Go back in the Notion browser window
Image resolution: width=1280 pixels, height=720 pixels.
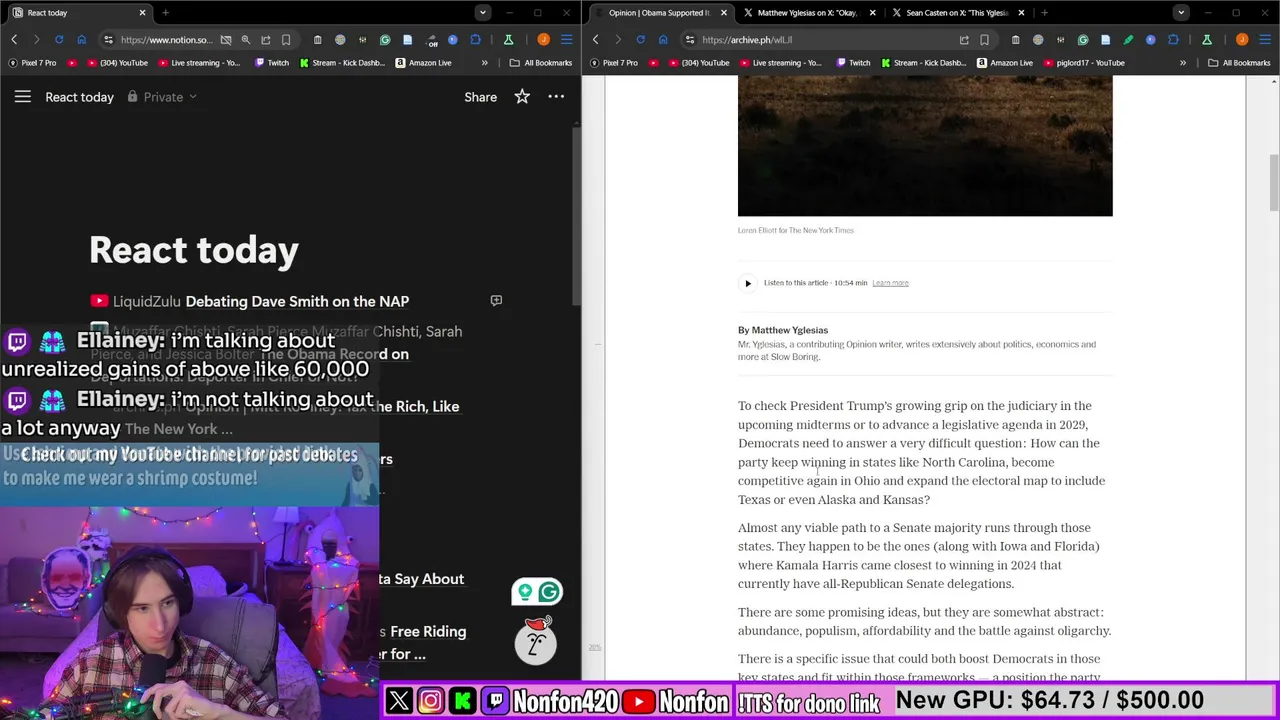tap(14, 40)
